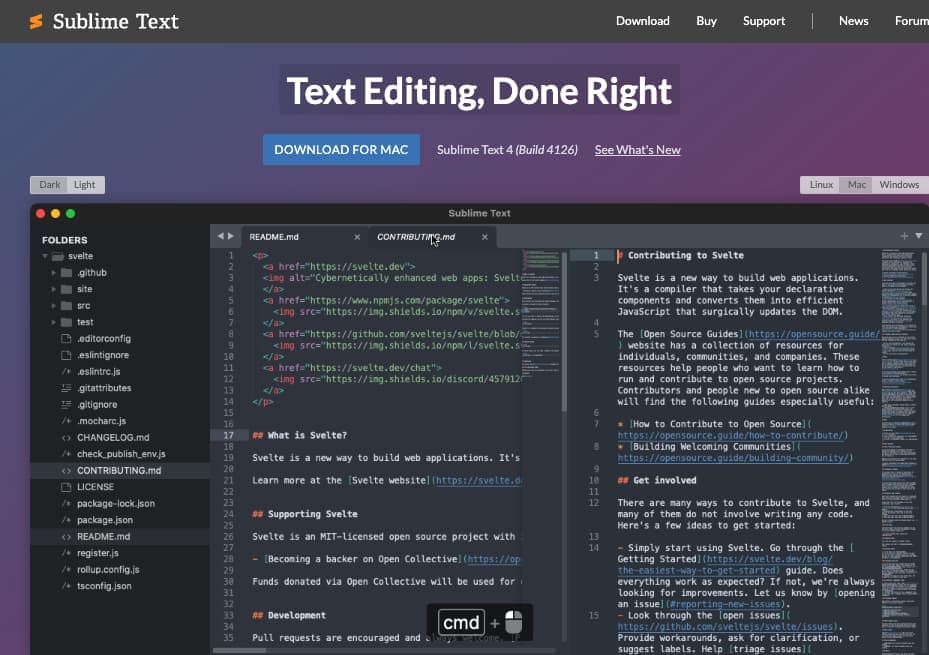Viewport: 929px width, 655px height.
Task: Click the tab back arrow icon
Action: click(x=221, y=237)
